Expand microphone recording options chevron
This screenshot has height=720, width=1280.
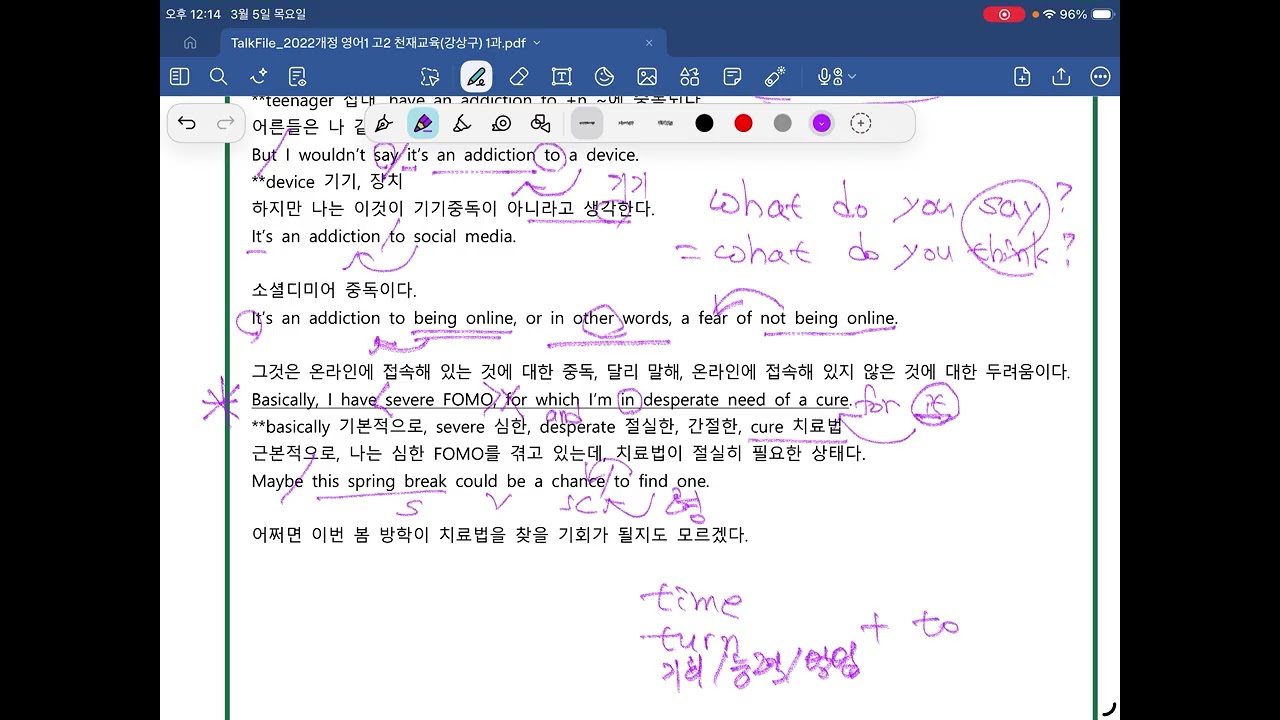(x=852, y=77)
